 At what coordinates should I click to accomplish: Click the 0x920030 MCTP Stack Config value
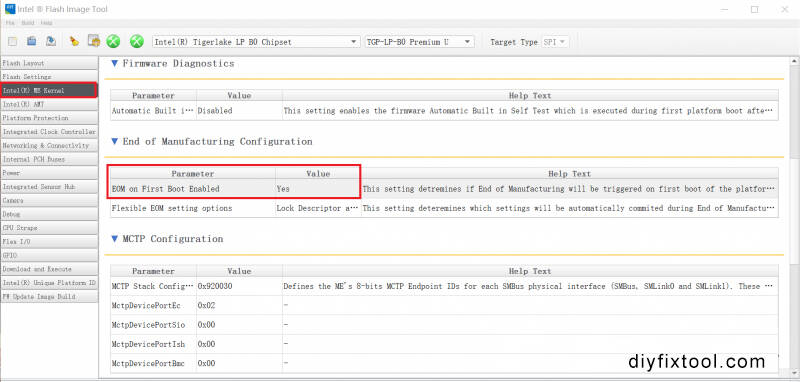coord(239,286)
